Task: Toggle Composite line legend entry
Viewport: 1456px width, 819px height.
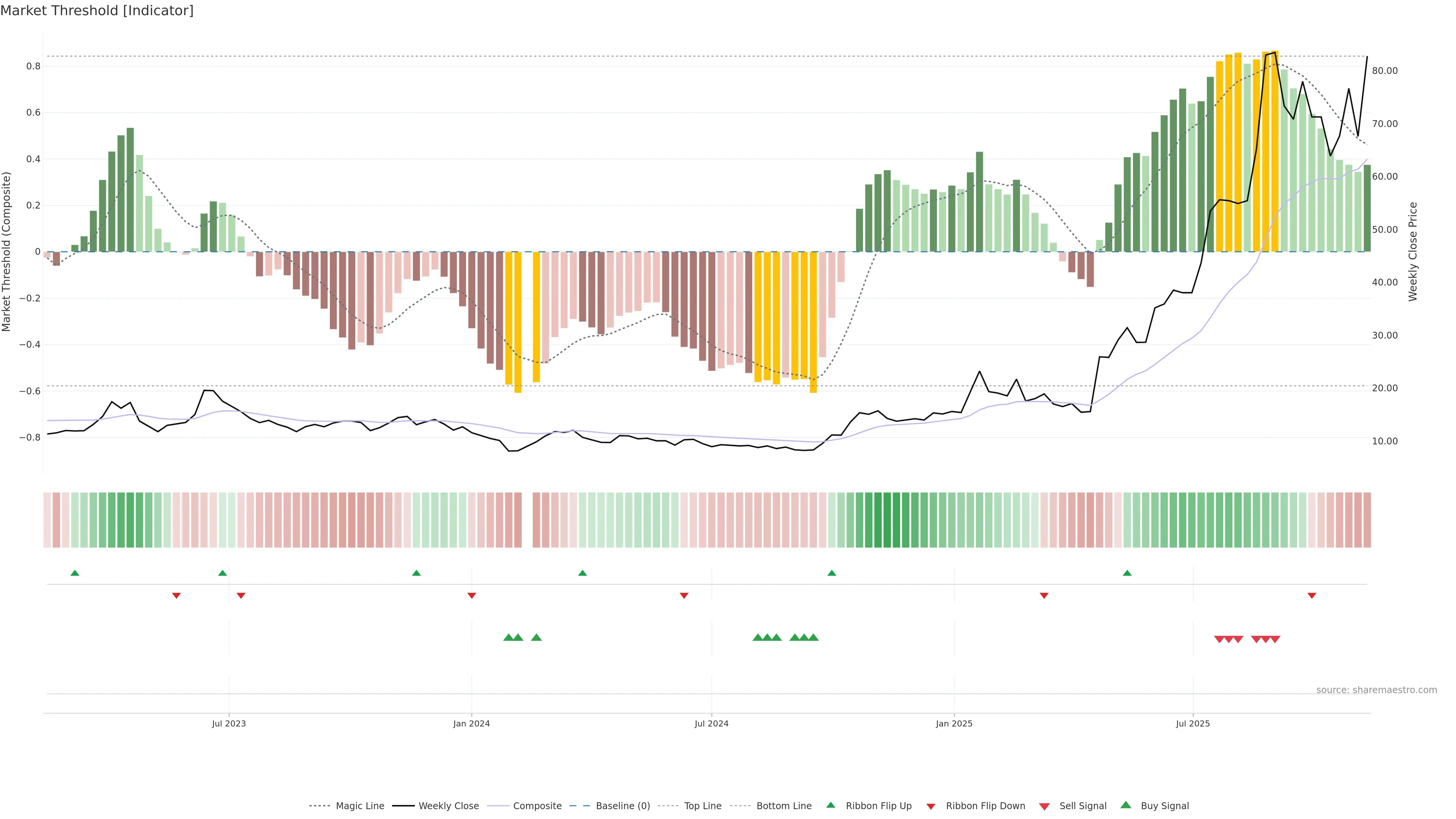Action: pos(537,806)
